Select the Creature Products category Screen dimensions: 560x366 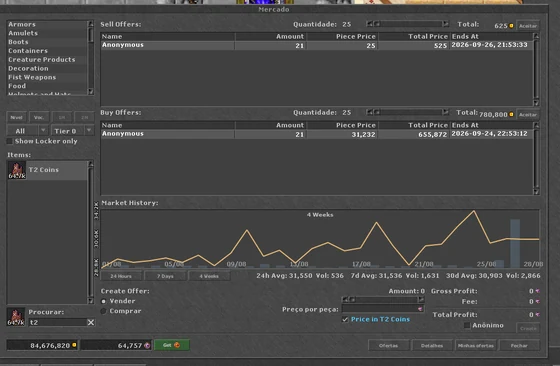42,60
